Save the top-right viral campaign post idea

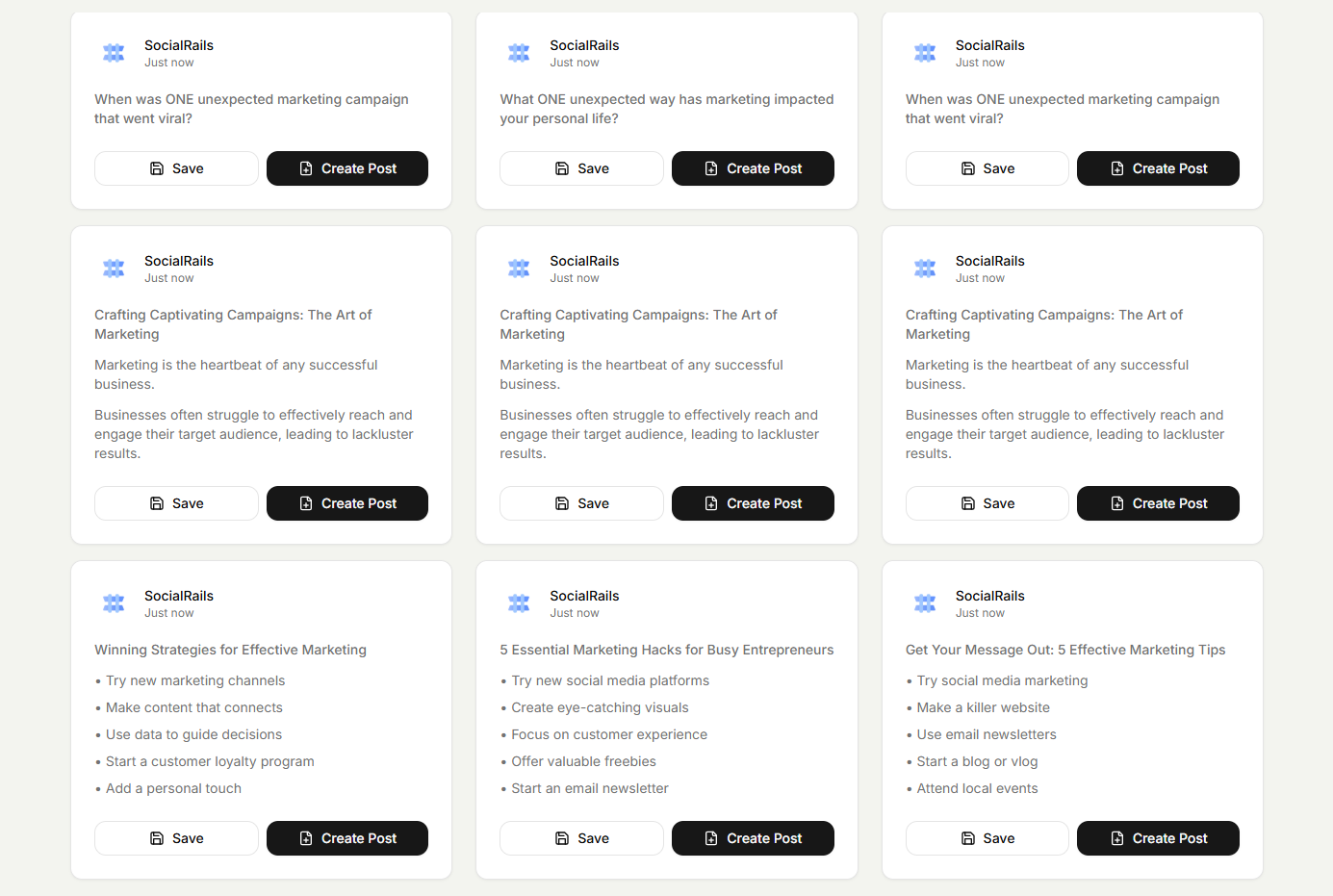pyautogui.click(x=987, y=168)
